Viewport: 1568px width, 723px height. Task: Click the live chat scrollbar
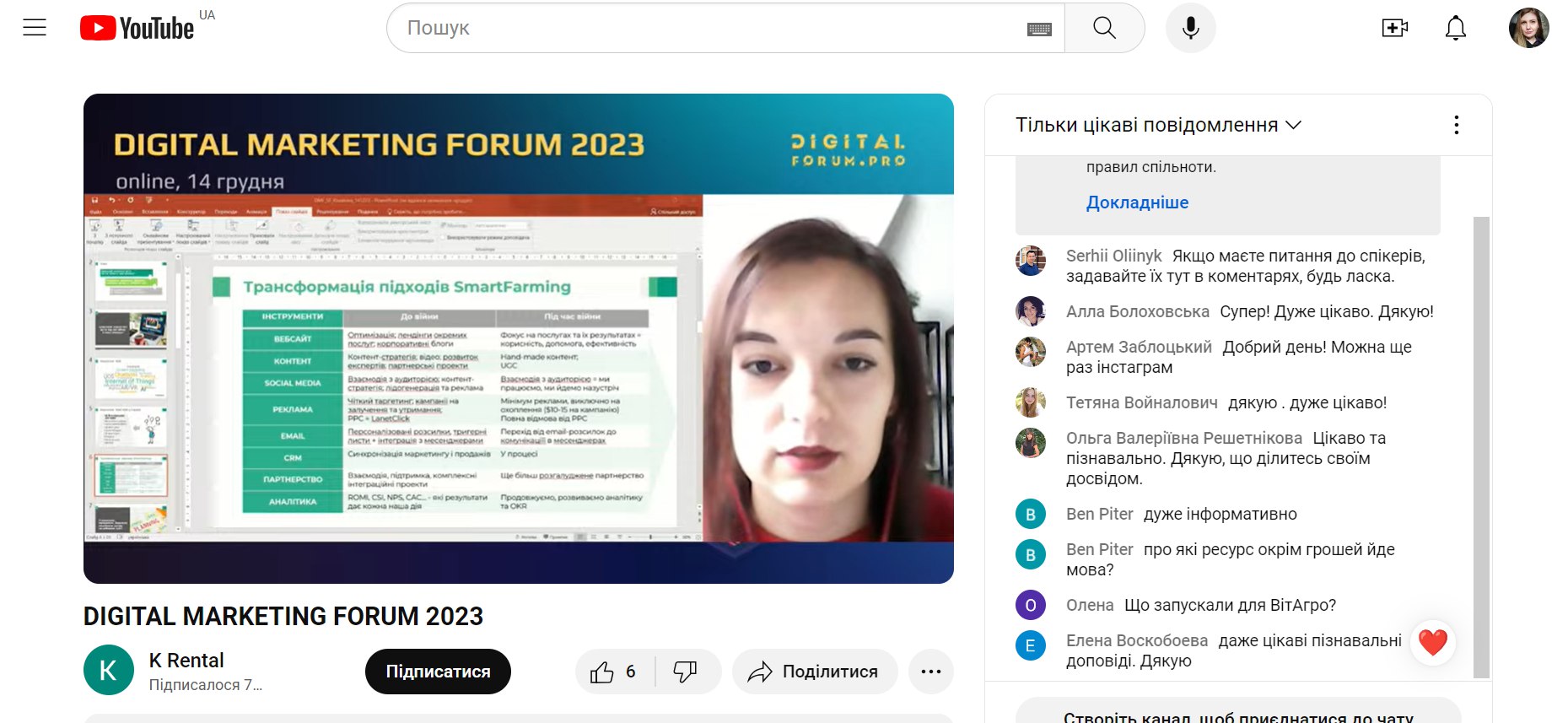pyautogui.click(x=1481, y=447)
